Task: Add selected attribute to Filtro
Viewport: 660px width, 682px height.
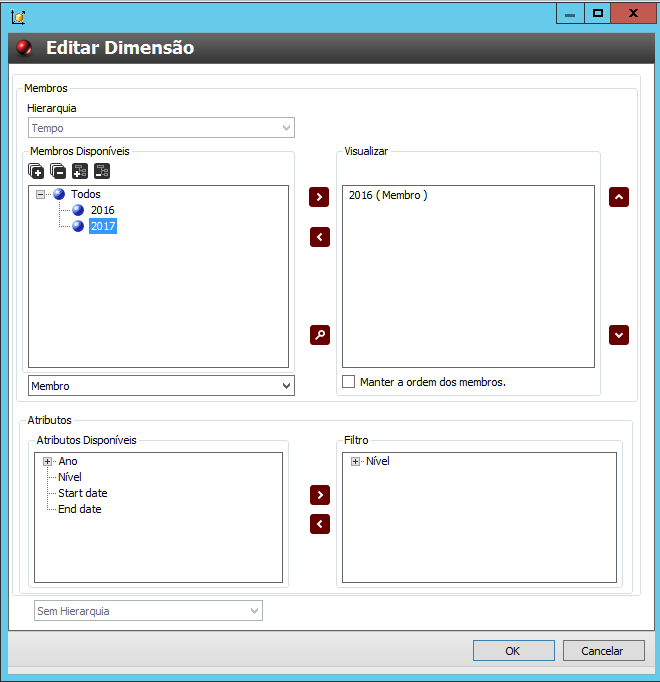Action: [320, 495]
